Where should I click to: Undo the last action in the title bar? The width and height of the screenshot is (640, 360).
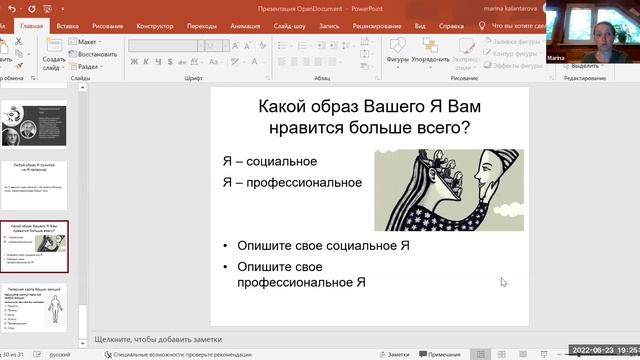point(11,9)
